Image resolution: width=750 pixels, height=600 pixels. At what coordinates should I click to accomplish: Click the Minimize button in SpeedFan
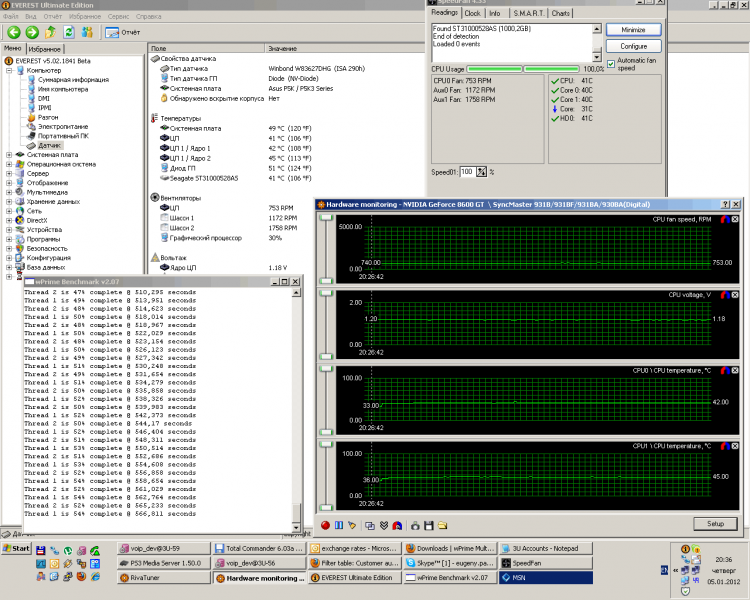(633, 30)
